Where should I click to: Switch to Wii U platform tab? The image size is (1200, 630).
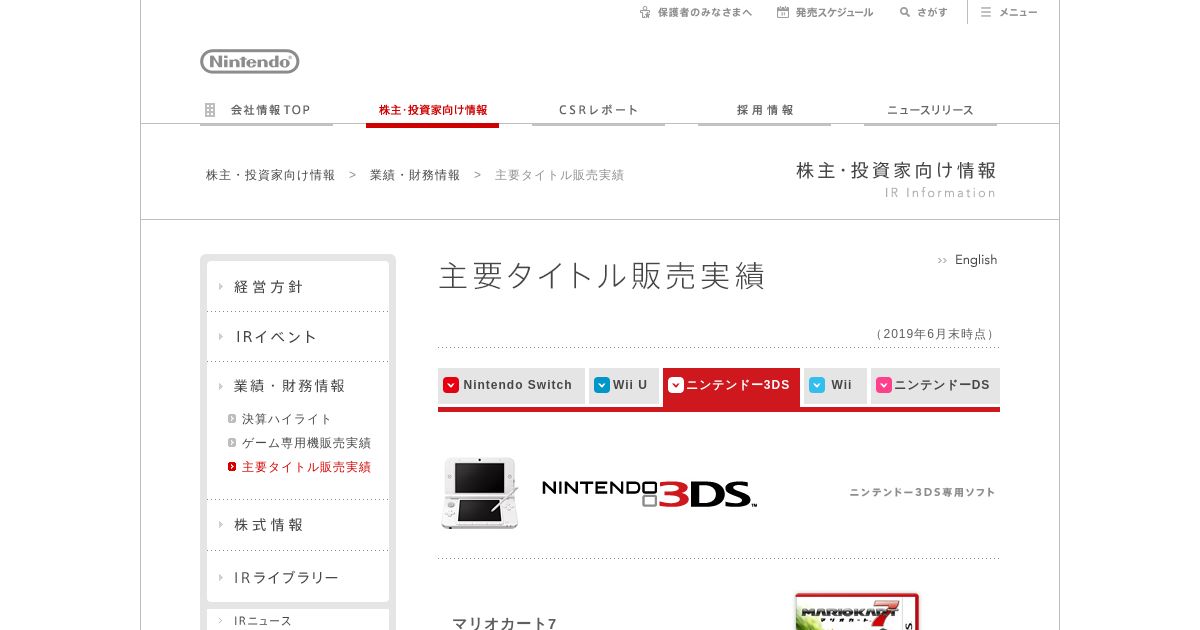624,386
